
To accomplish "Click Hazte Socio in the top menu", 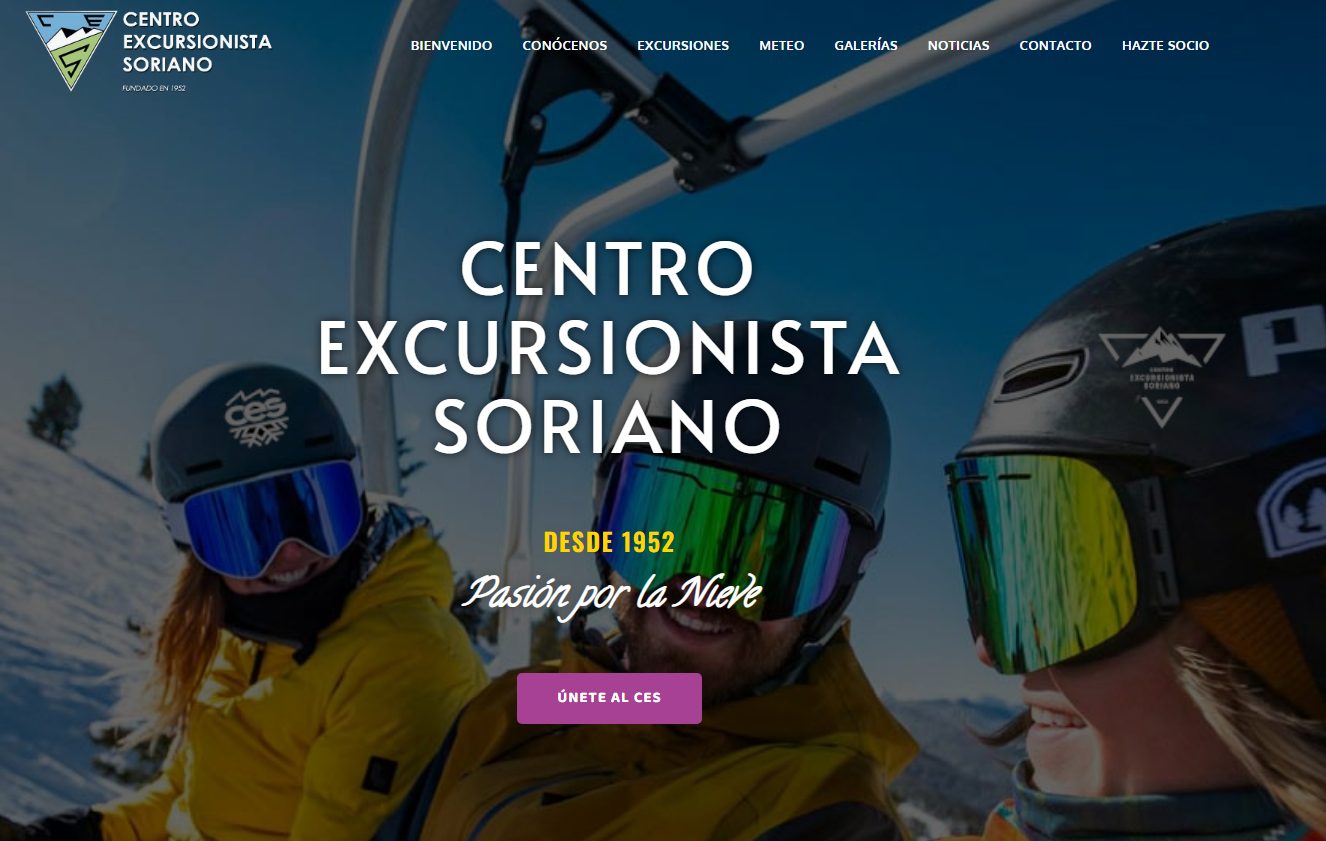I will pyautogui.click(x=1165, y=45).
